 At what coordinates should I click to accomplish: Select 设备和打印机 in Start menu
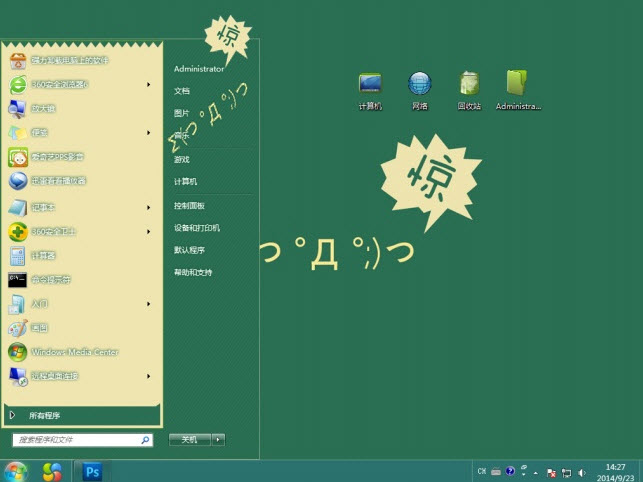(x=196, y=228)
